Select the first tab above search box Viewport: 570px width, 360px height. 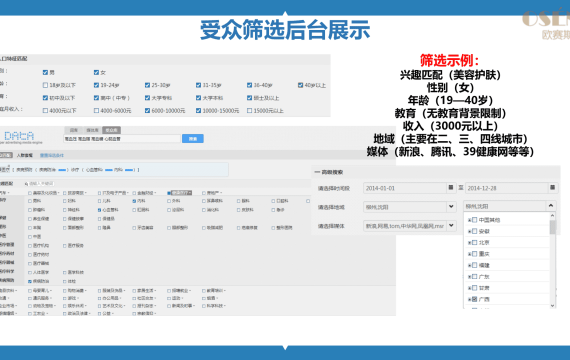click(x=74, y=130)
